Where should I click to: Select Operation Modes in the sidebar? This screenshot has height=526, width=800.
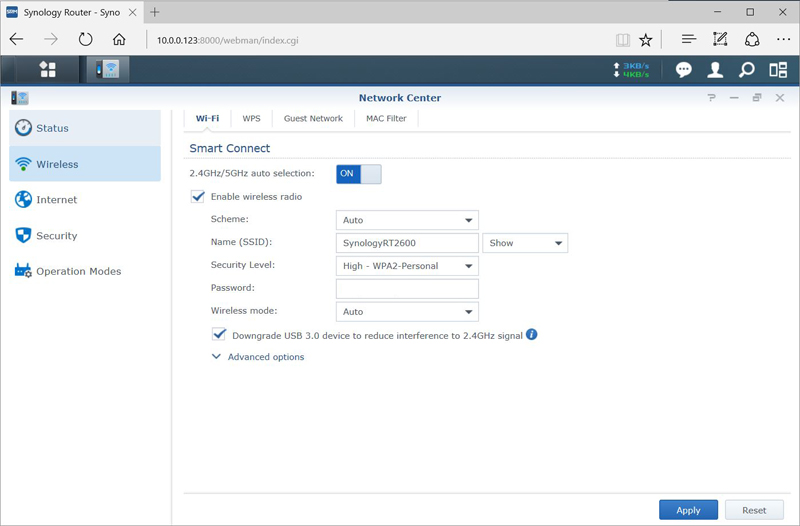tap(85, 271)
